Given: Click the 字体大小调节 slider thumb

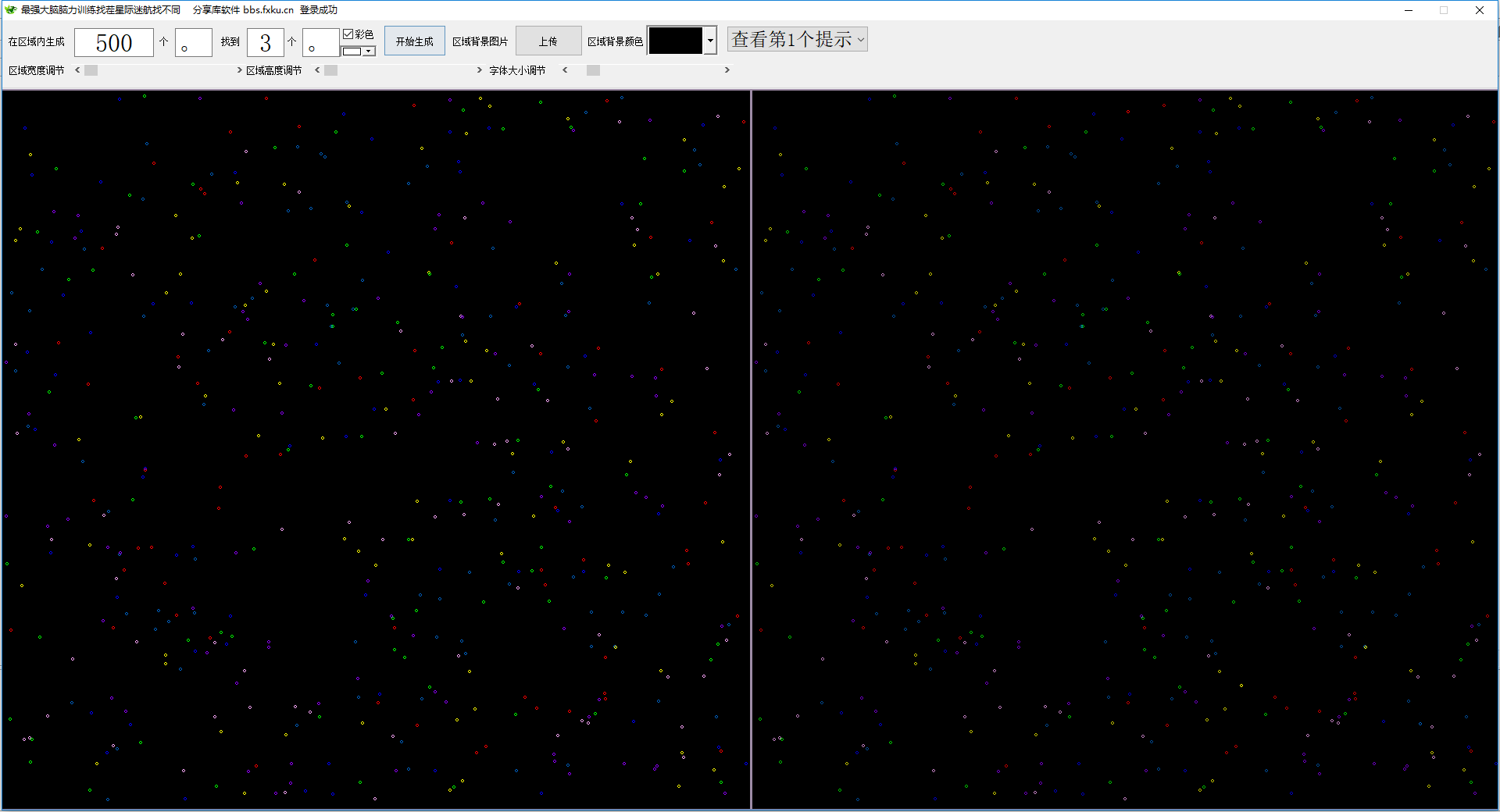Looking at the screenshot, I should pyautogui.click(x=594, y=70).
